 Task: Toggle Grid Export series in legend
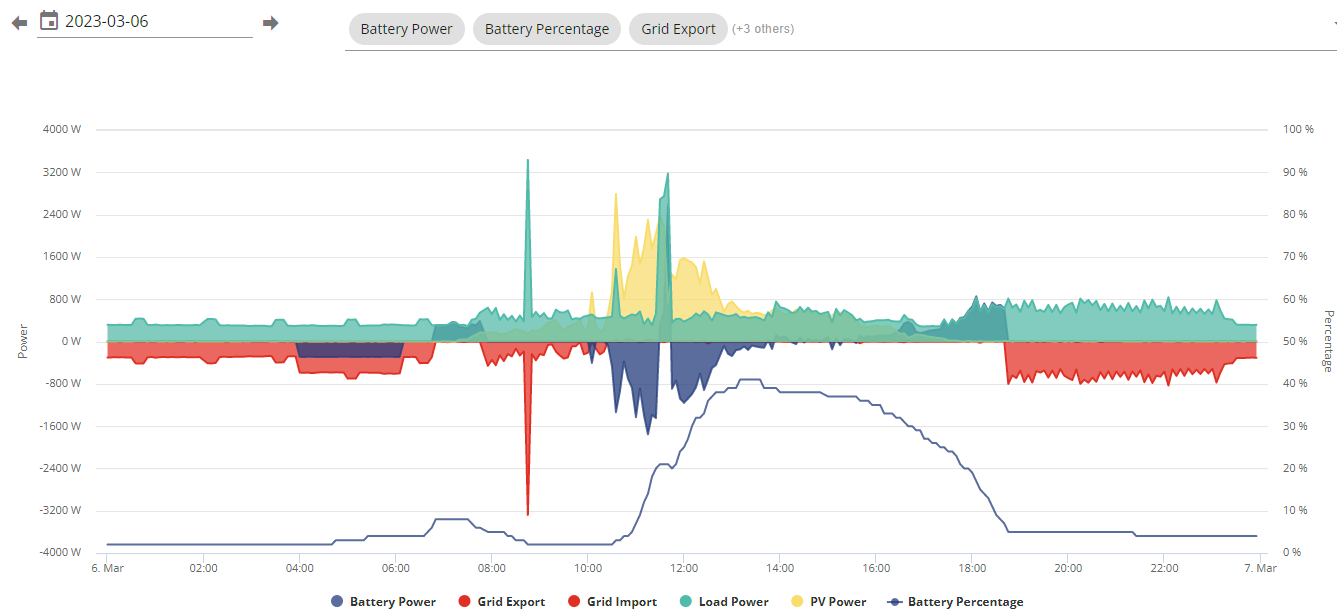point(501,602)
